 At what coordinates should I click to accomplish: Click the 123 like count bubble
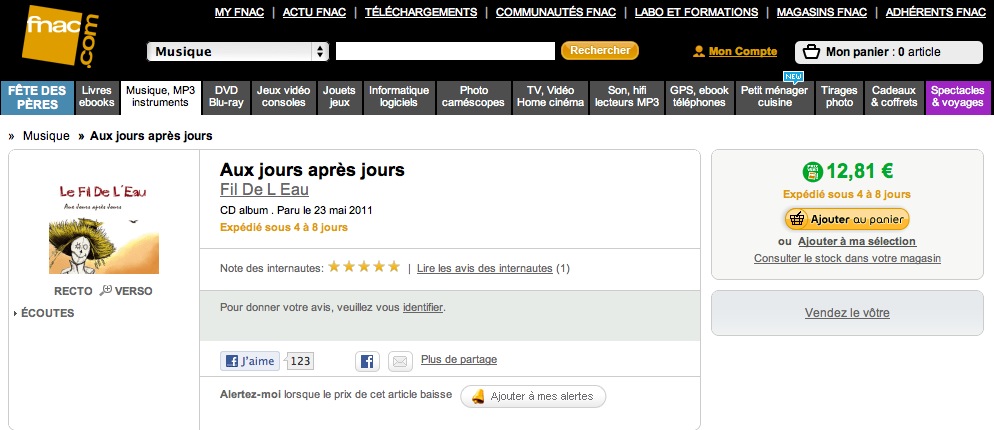pyautogui.click(x=300, y=361)
